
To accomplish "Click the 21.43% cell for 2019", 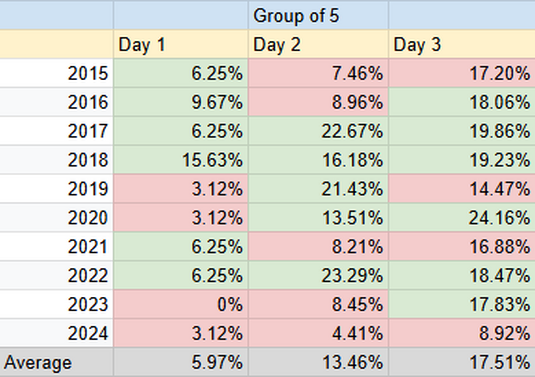I will coord(318,189).
